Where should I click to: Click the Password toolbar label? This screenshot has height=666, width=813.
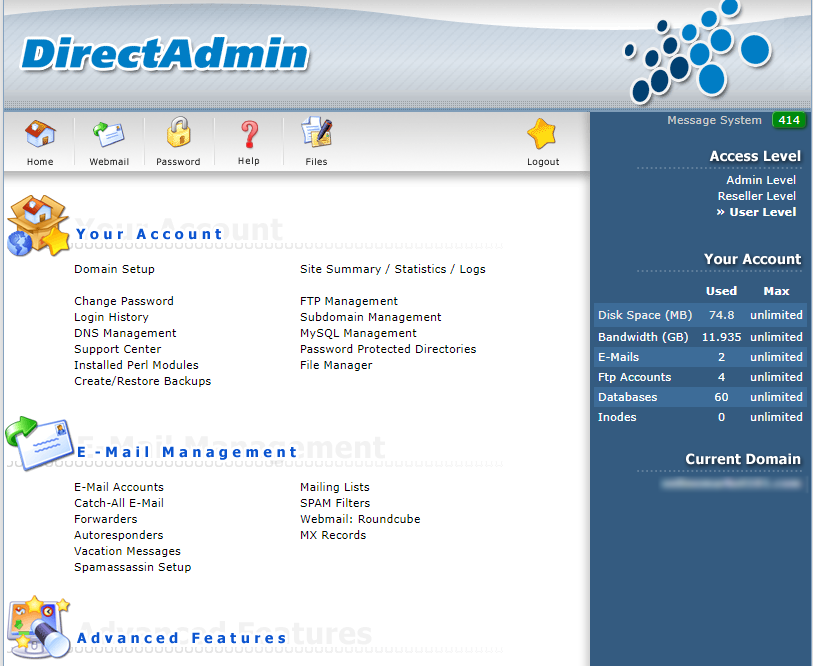click(178, 162)
